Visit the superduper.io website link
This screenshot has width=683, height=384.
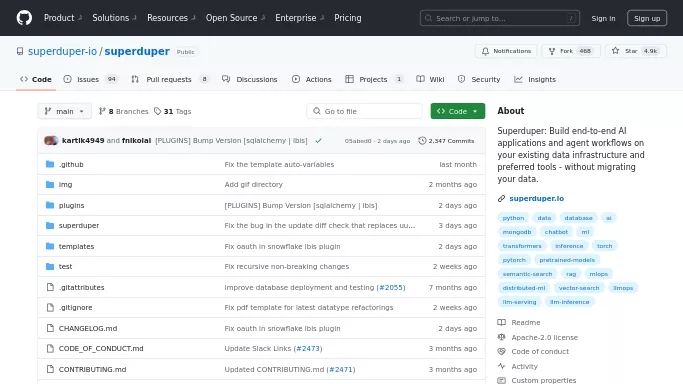537,199
